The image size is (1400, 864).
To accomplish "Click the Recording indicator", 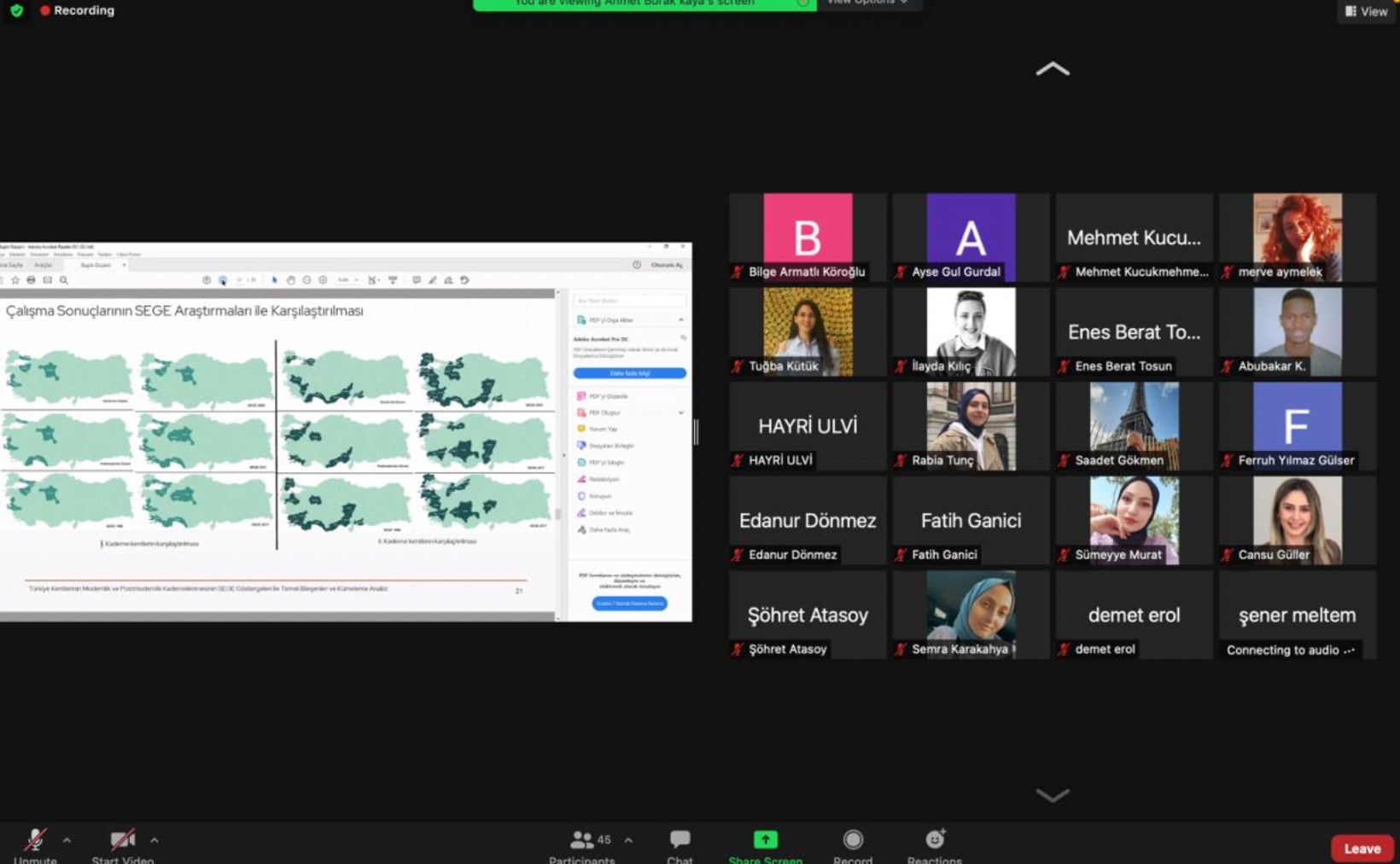I will pyautogui.click(x=77, y=10).
